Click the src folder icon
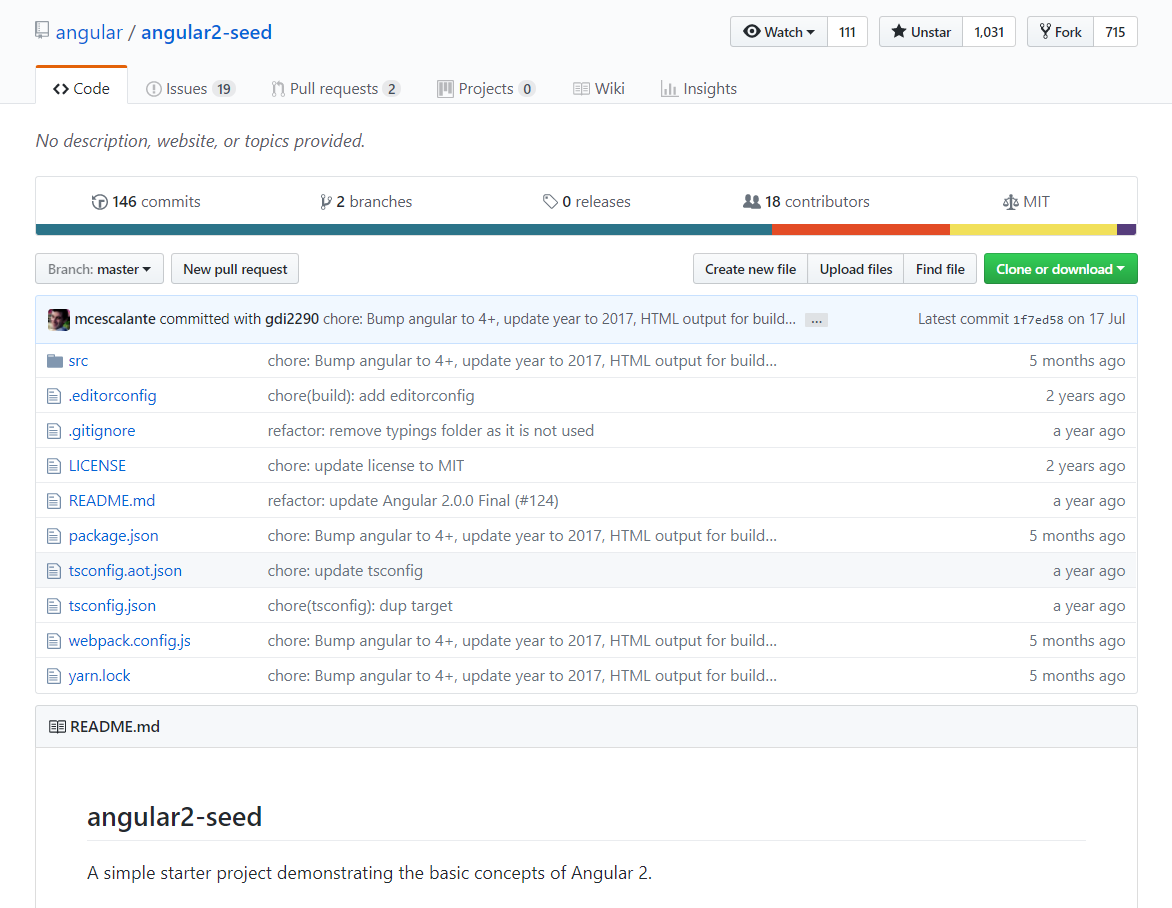Image resolution: width=1172 pixels, height=908 pixels. (55, 361)
